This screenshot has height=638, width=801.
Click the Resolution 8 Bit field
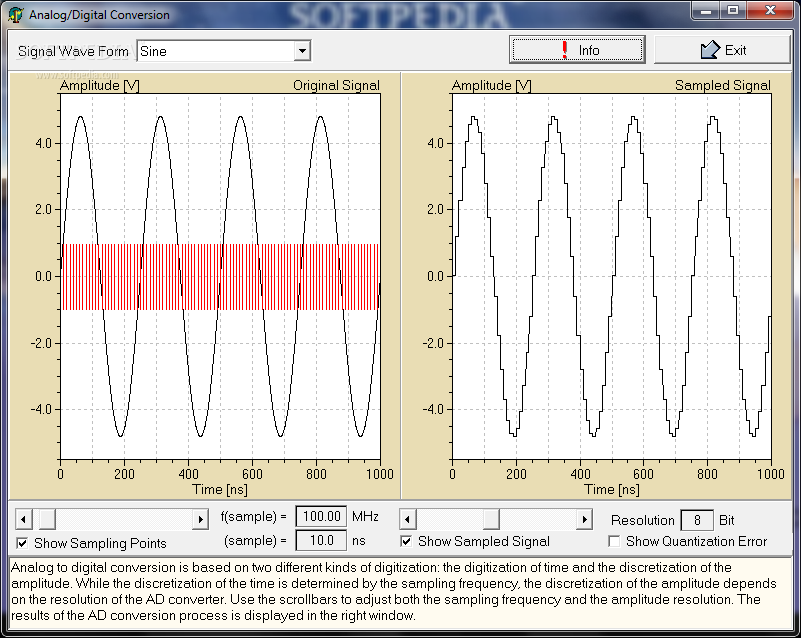697,521
